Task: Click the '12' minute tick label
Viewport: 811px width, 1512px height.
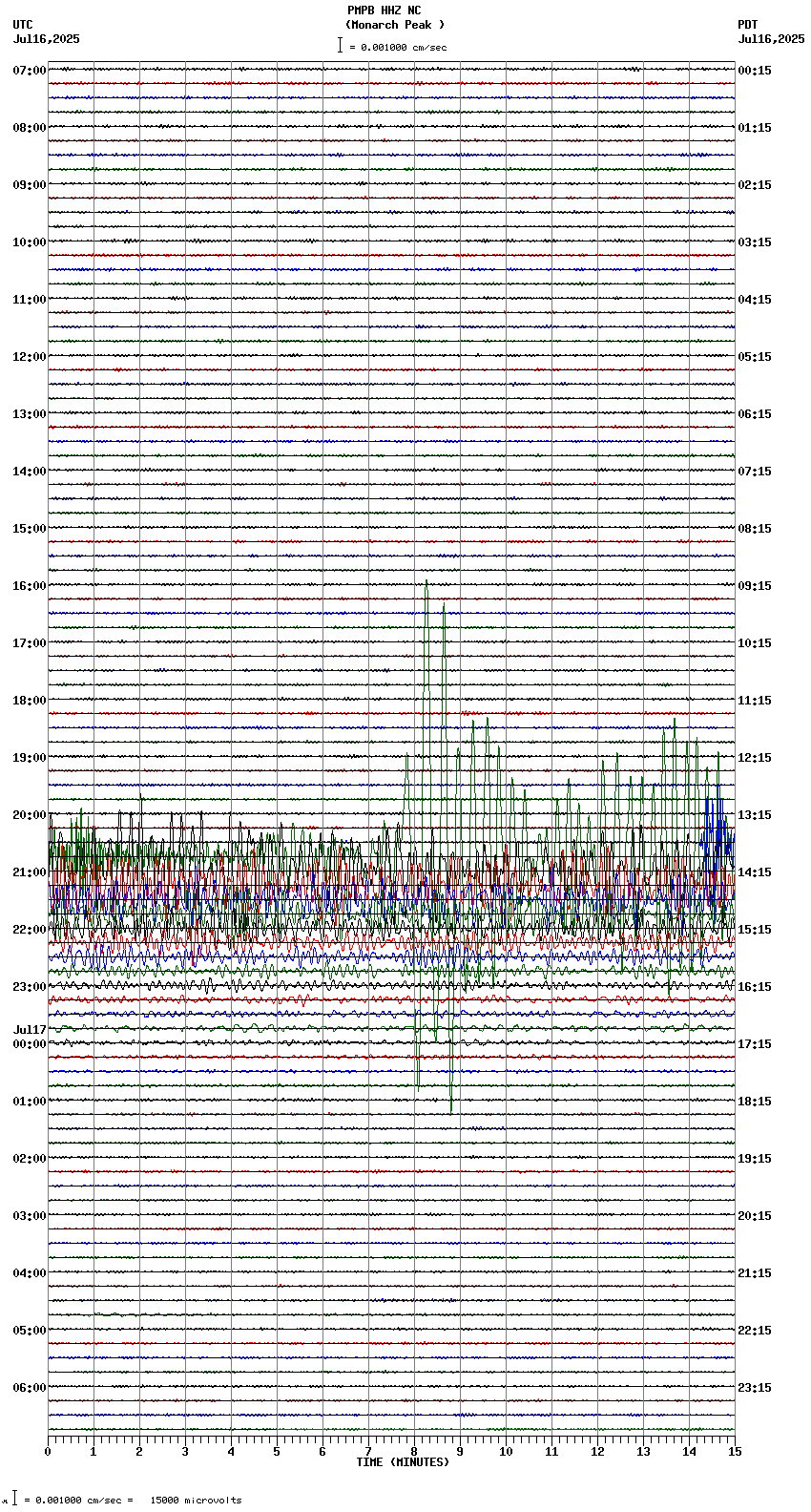Action: click(597, 1452)
